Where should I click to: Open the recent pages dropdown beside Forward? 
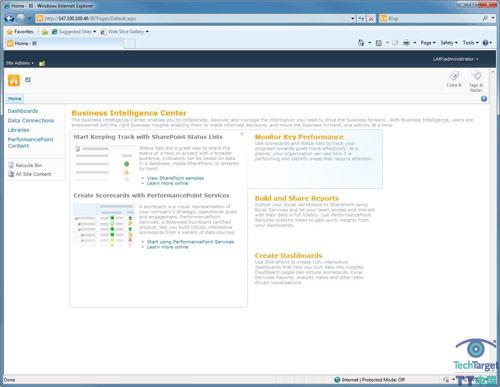[30, 19]
